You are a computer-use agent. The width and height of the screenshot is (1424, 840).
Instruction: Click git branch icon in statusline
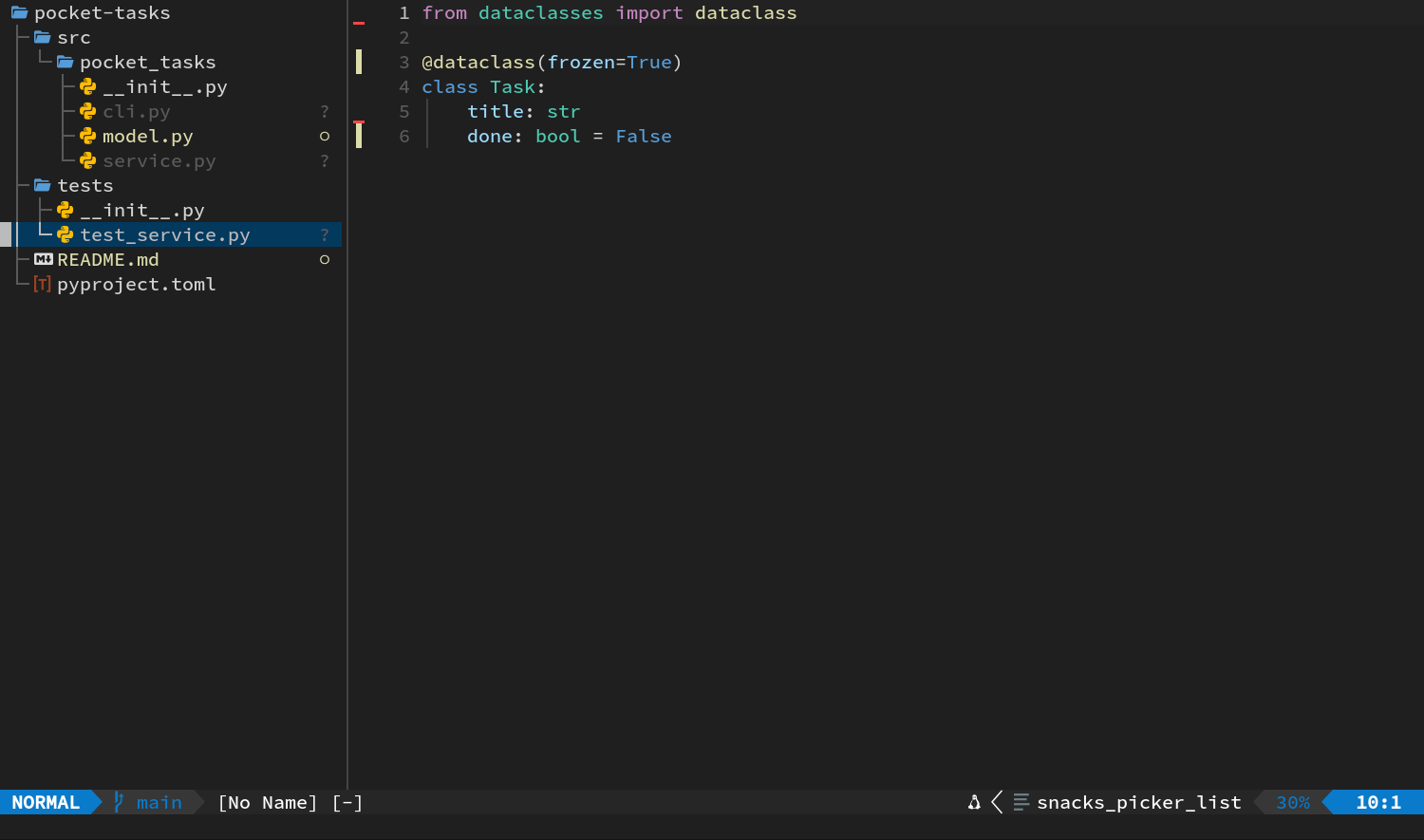(x=119, y=803)
